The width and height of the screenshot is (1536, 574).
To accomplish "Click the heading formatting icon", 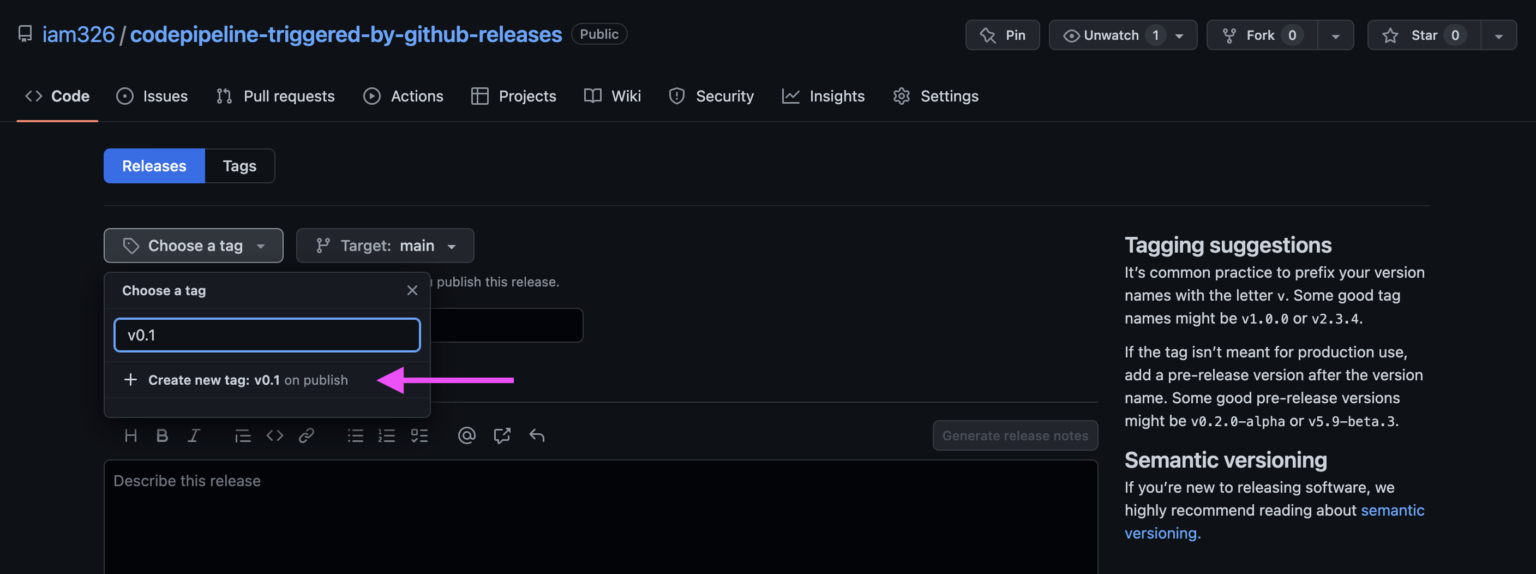I will [x=130, y=435].
